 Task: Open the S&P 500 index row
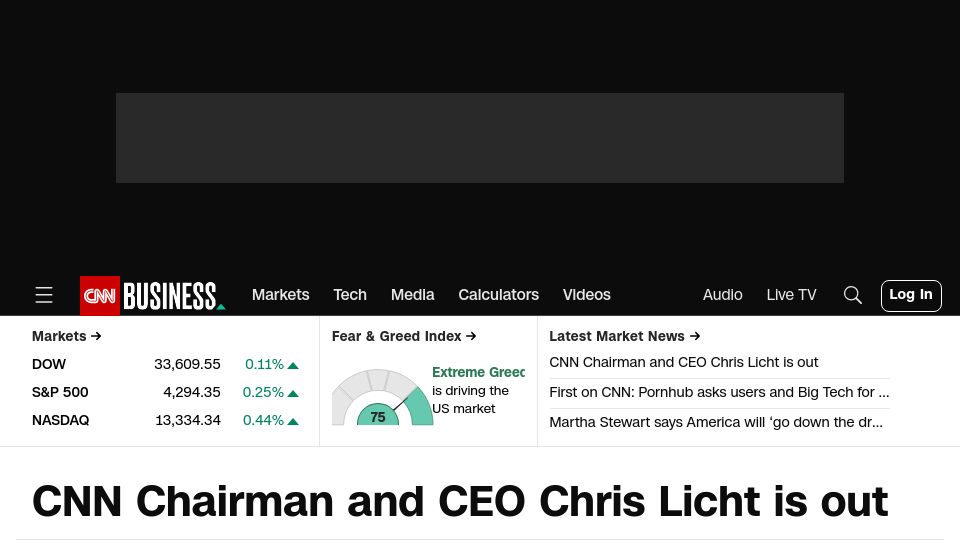click(x=165, y=392)
